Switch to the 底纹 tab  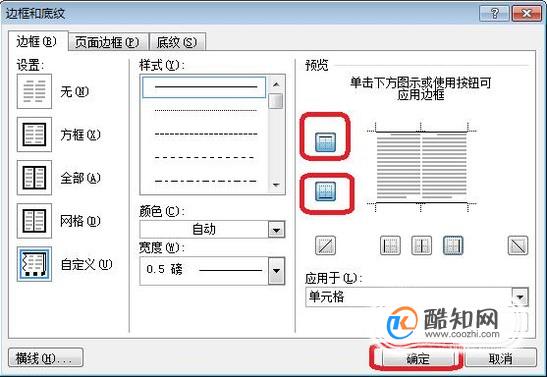(x=177, y=43)
